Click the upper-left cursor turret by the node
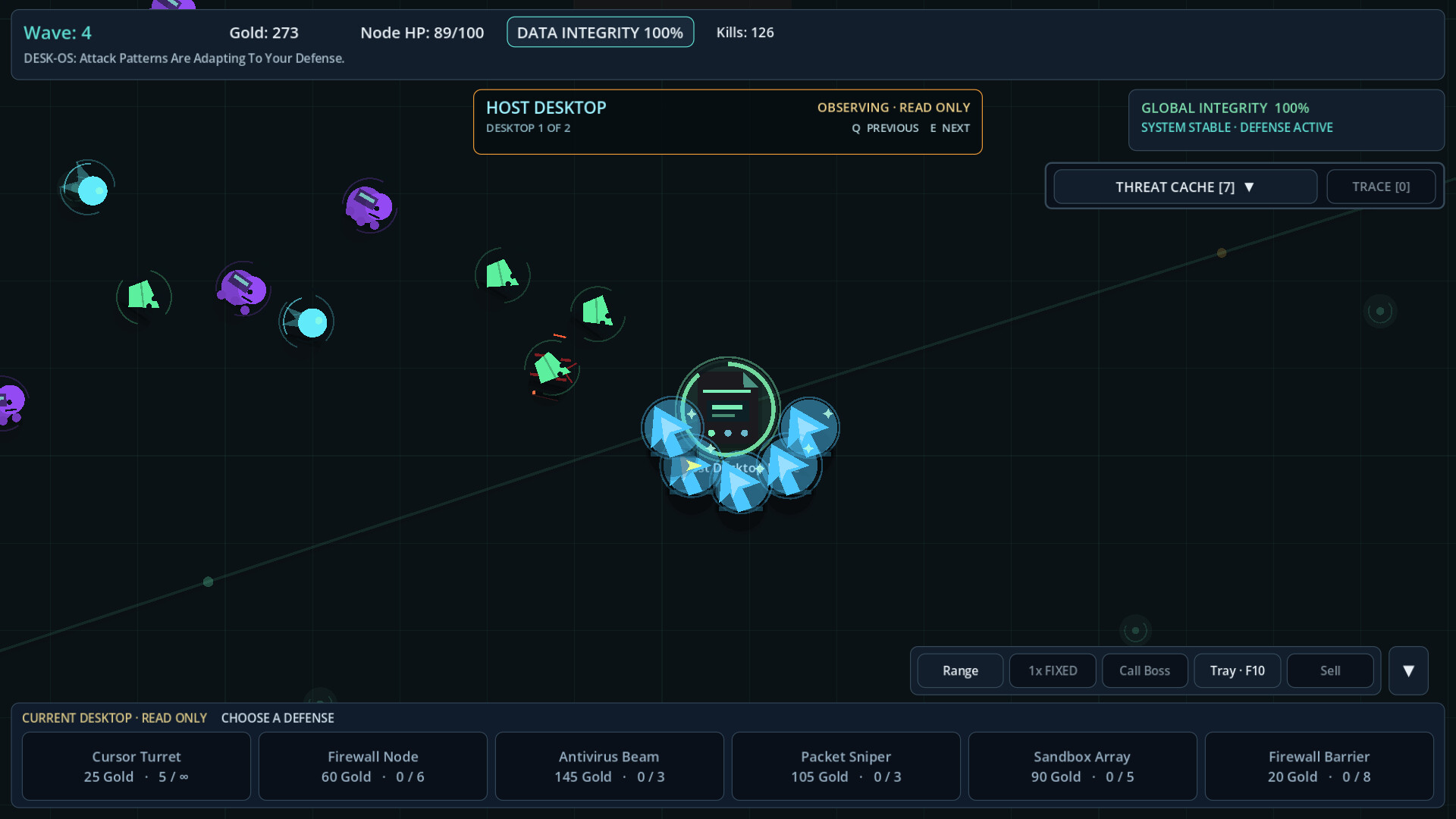 coord(671,428)
